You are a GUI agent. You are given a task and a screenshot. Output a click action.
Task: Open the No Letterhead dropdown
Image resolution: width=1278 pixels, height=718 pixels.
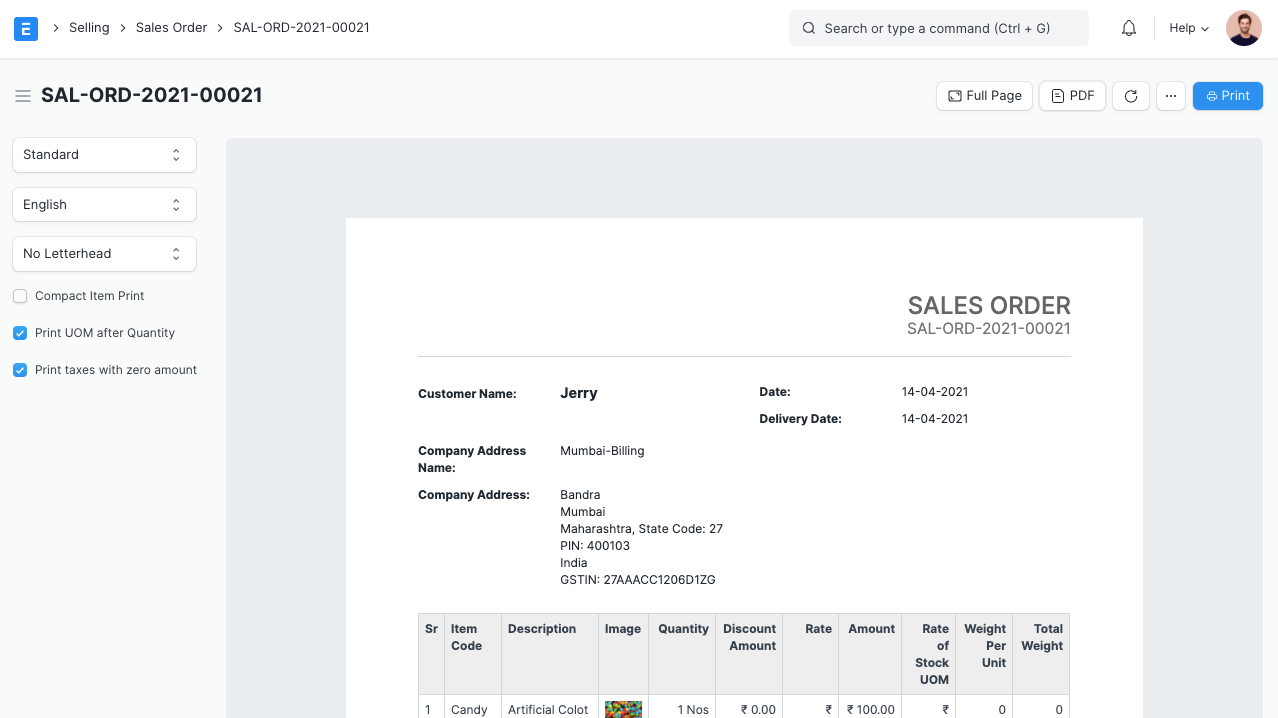pos(104,253)
